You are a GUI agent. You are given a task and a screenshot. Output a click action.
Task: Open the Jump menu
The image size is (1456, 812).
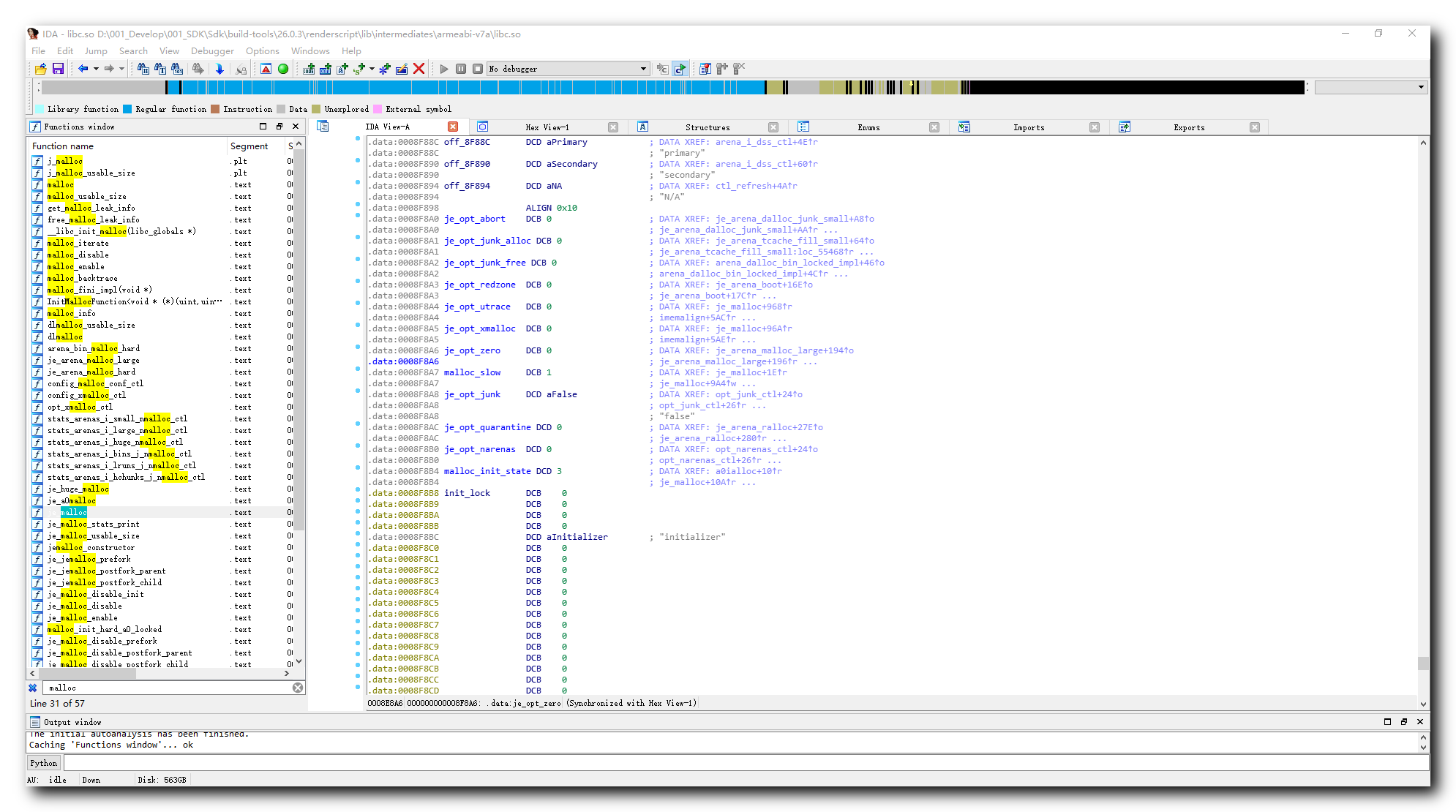coord(96,51)
